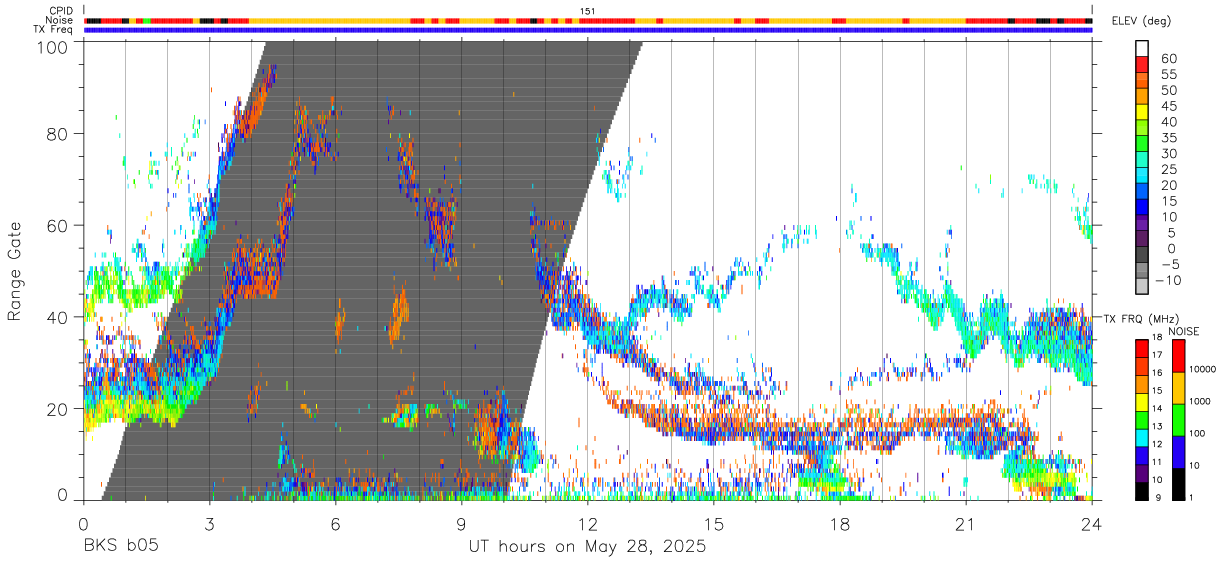Click 'UT hours on May 28, 2025' label
The height and width of the screenshot is (567, 1228).
(x=588, y=546)
